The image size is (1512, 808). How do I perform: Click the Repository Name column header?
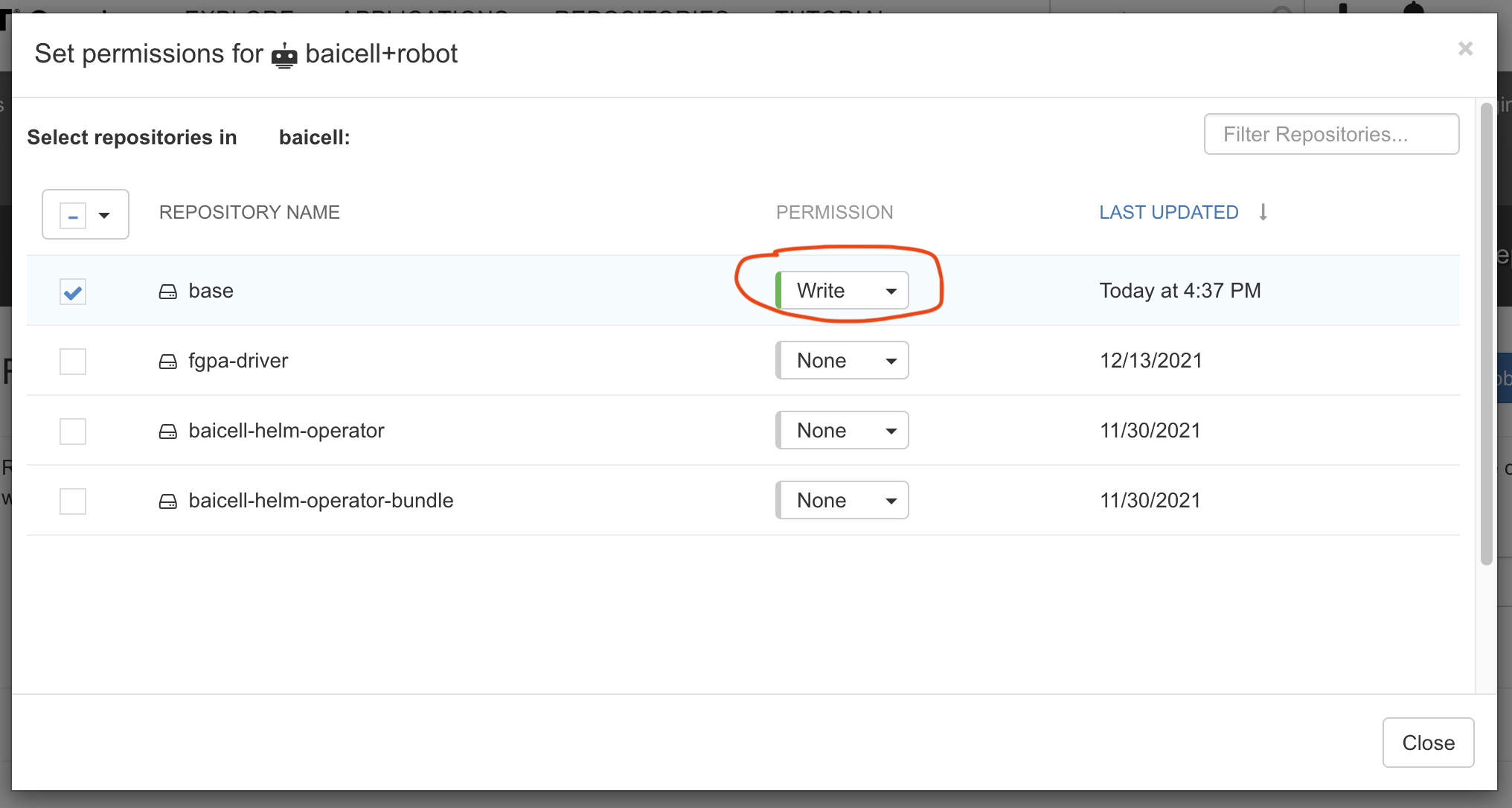(x=249, y=212)
